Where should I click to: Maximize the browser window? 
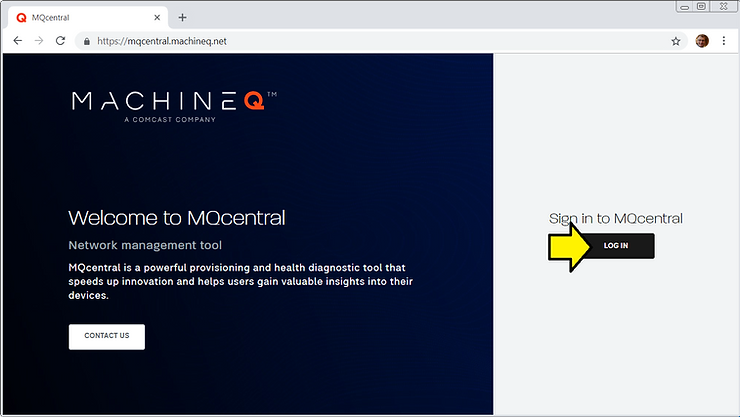702,6
